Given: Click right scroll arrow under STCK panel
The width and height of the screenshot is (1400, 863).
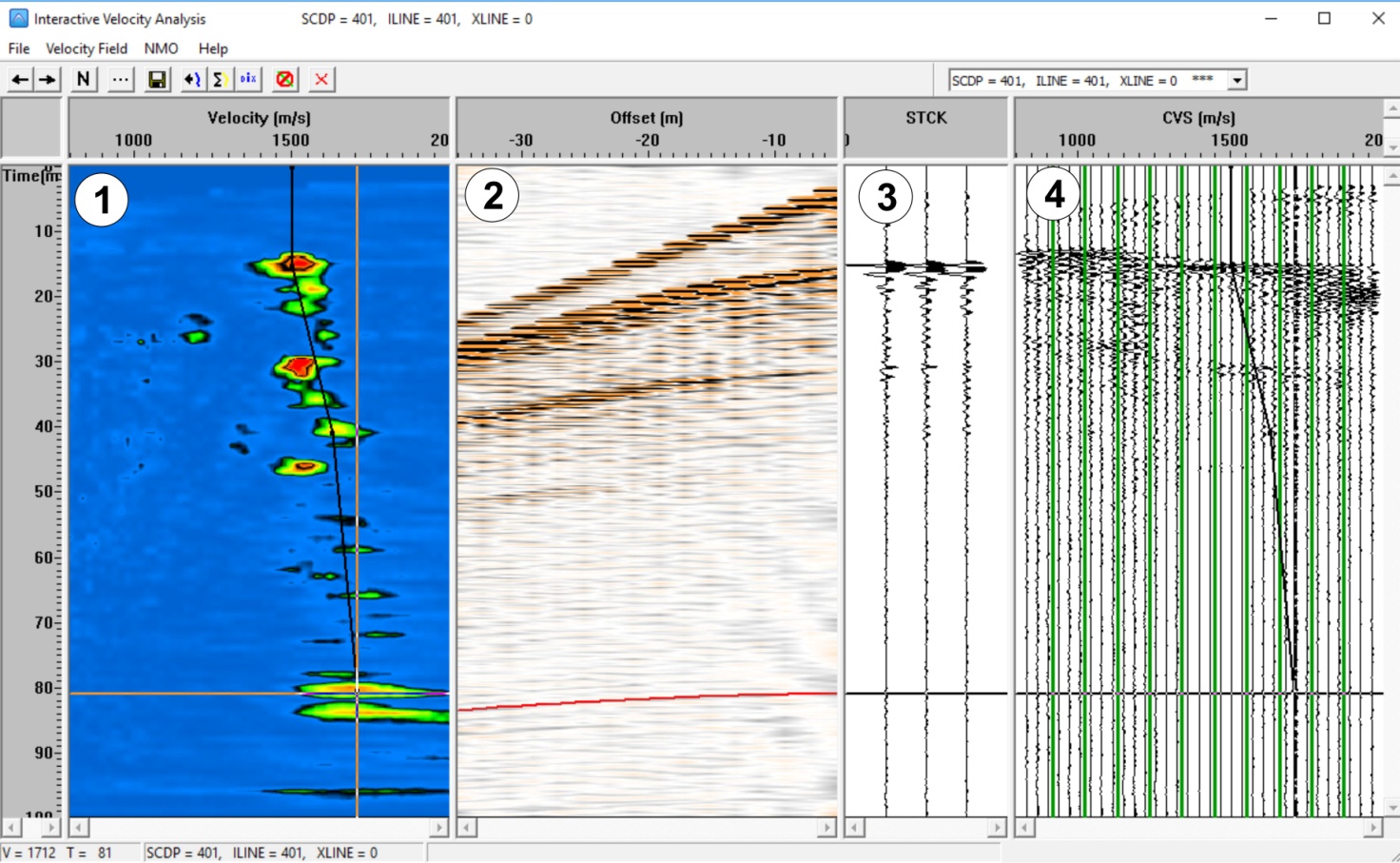Looking at the screenshot, I should point(997,828).
